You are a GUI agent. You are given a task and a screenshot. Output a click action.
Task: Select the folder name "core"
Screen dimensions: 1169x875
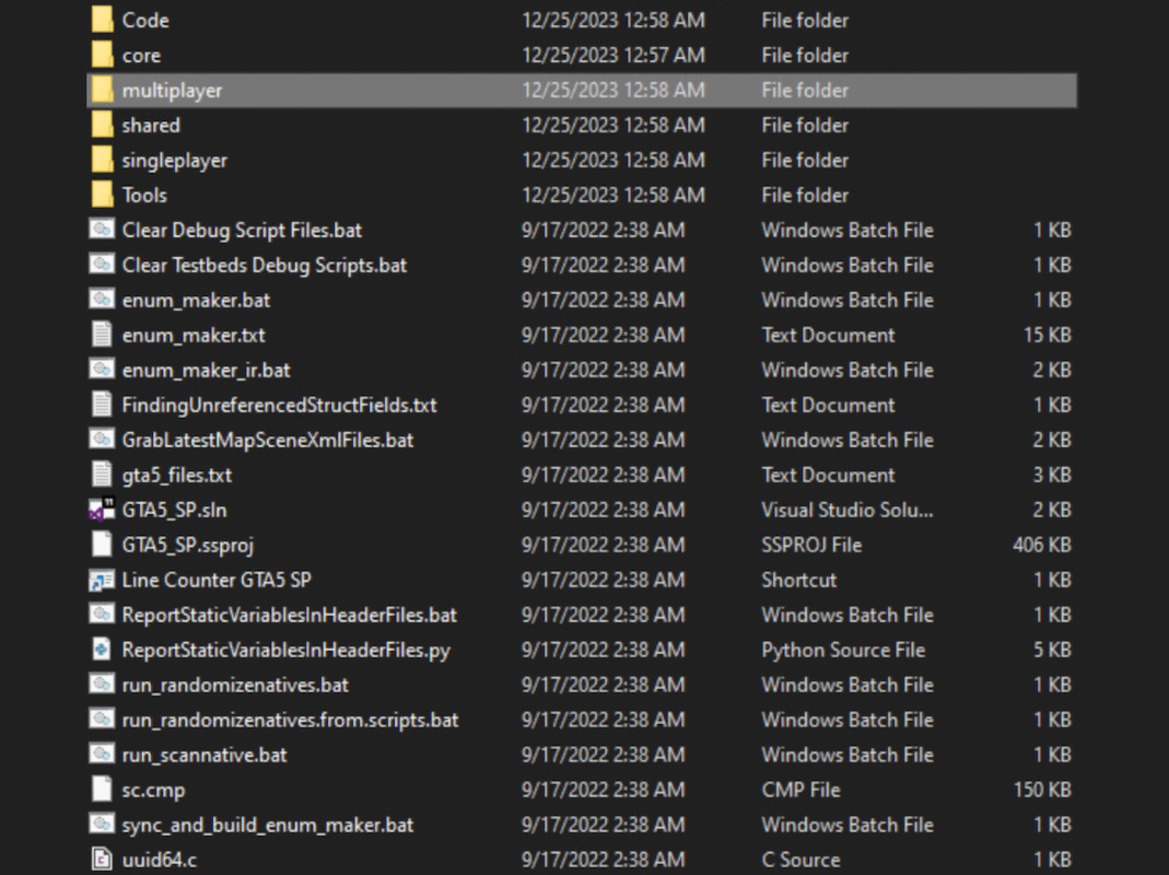pos(141,55)
